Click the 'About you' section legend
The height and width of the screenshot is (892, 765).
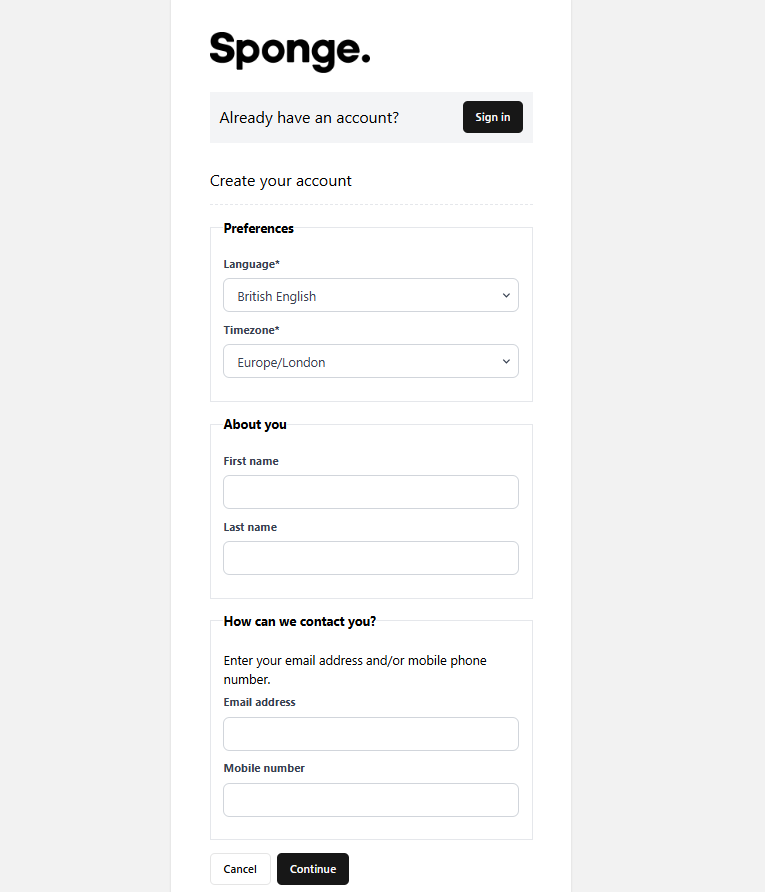(255, 425)
